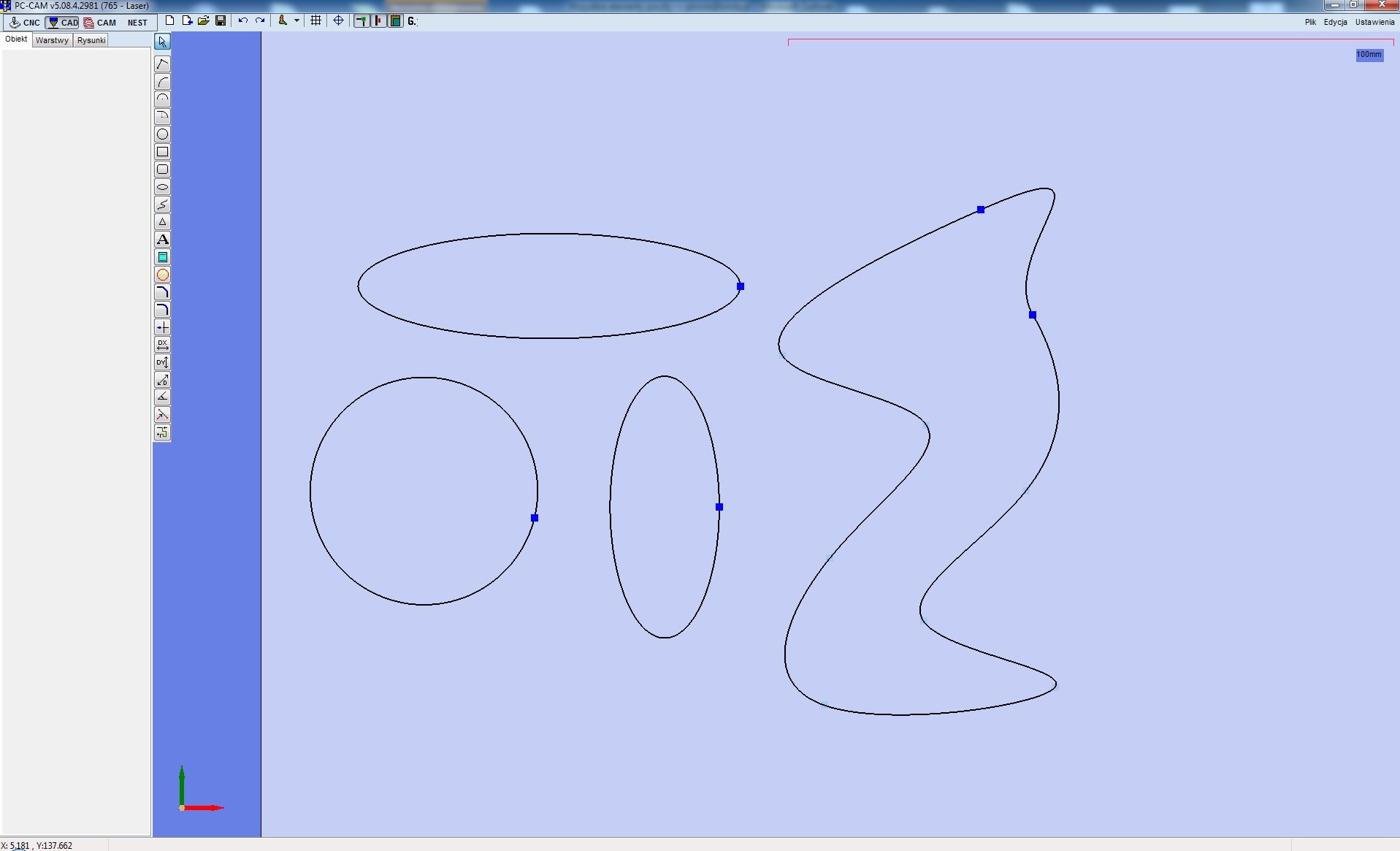
Task: Undo the last action
Action: click(243, 20)
